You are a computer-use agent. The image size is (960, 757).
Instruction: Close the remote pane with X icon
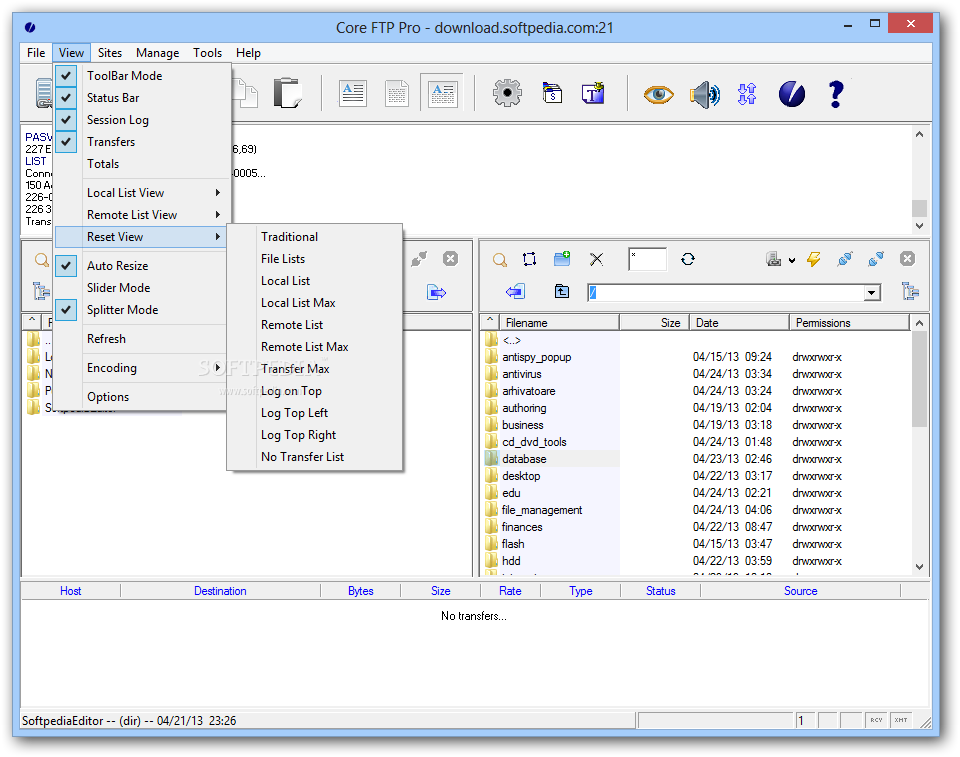907,259
